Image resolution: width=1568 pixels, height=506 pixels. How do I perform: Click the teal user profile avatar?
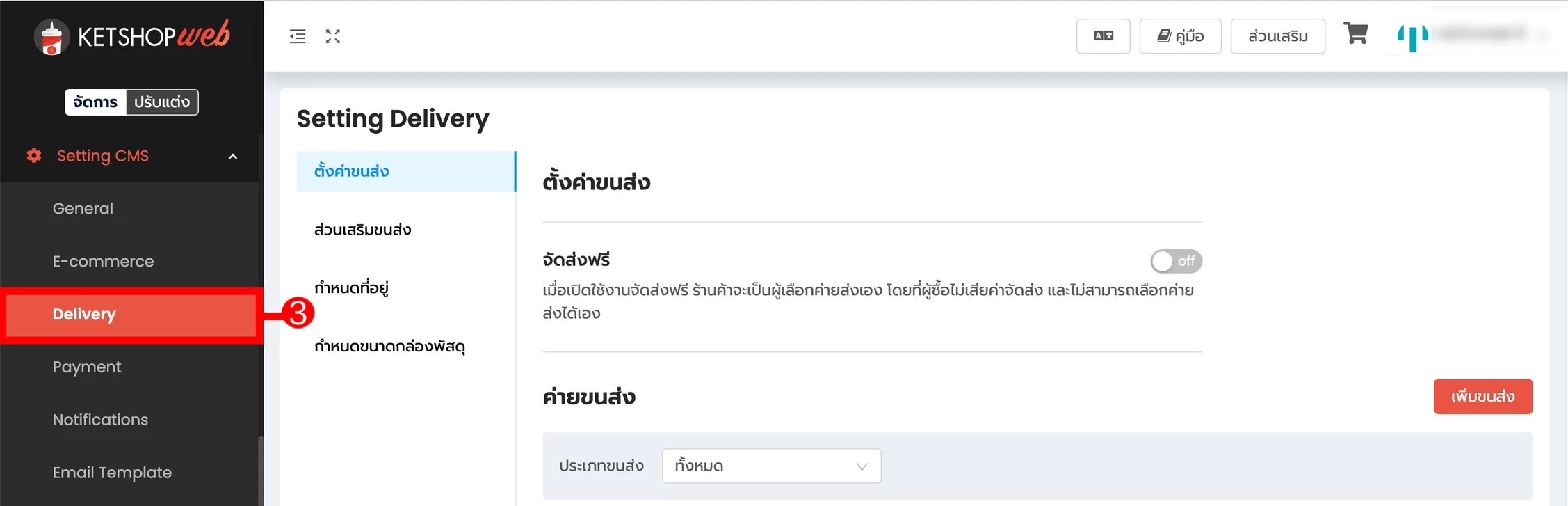tap(1413, 37)
